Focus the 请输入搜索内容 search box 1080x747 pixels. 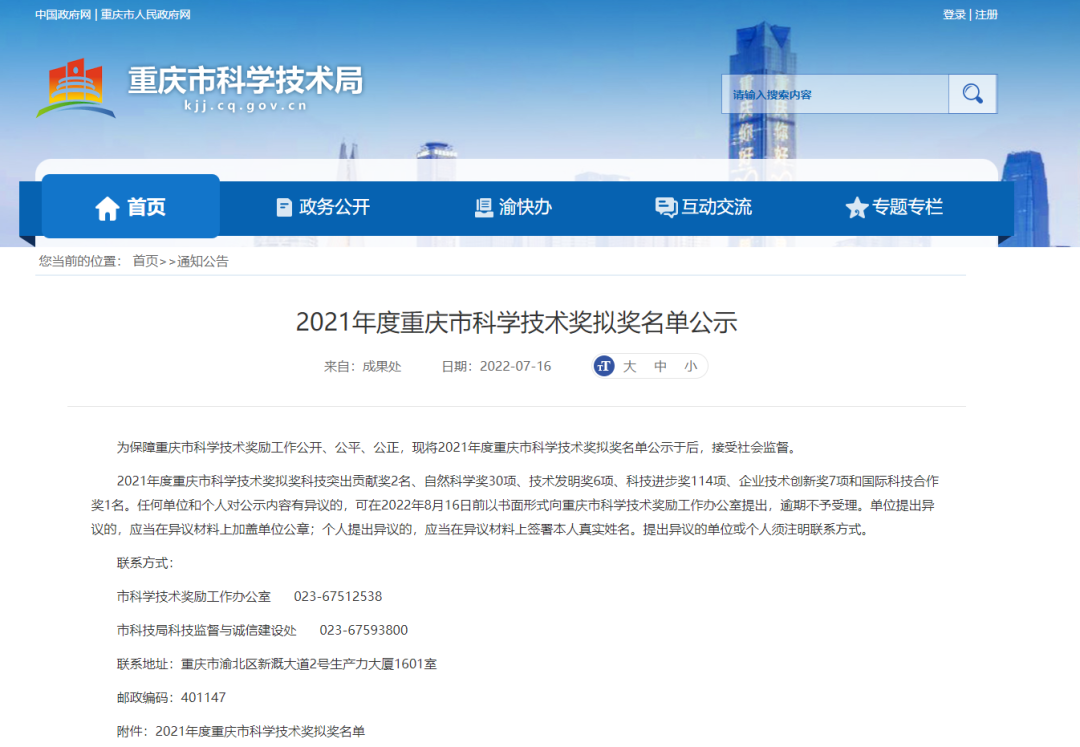[835, 94]
